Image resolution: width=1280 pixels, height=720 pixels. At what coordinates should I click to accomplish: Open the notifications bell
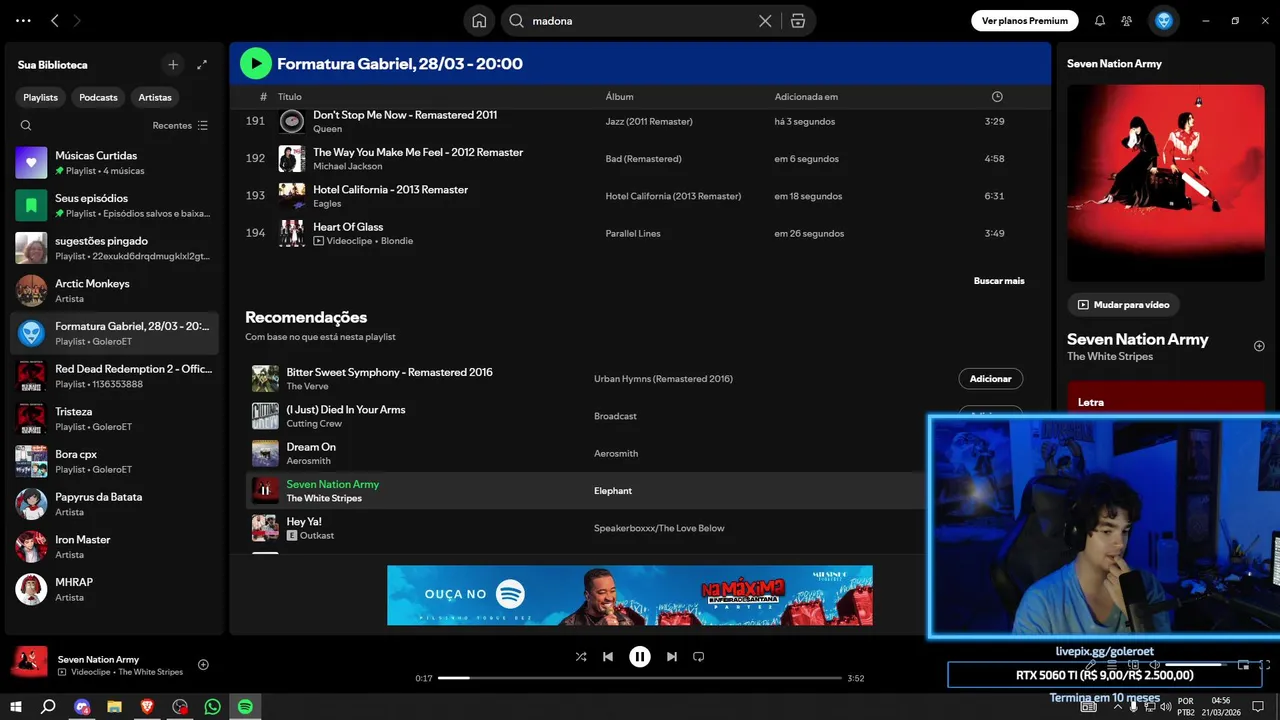(1100, 21)
